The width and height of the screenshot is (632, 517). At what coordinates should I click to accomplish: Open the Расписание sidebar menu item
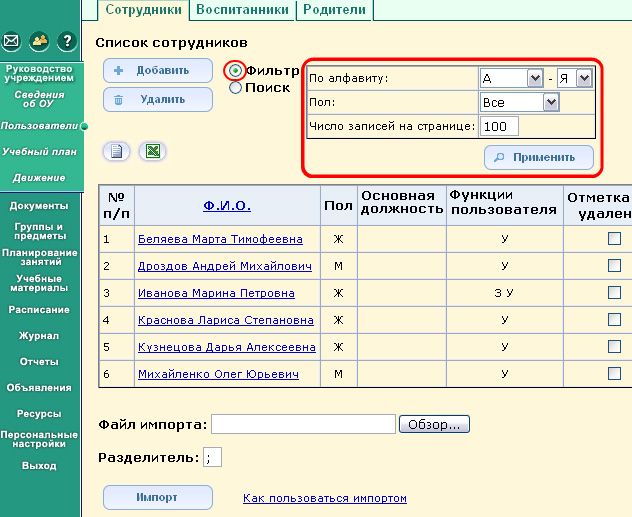pos(40,310)
